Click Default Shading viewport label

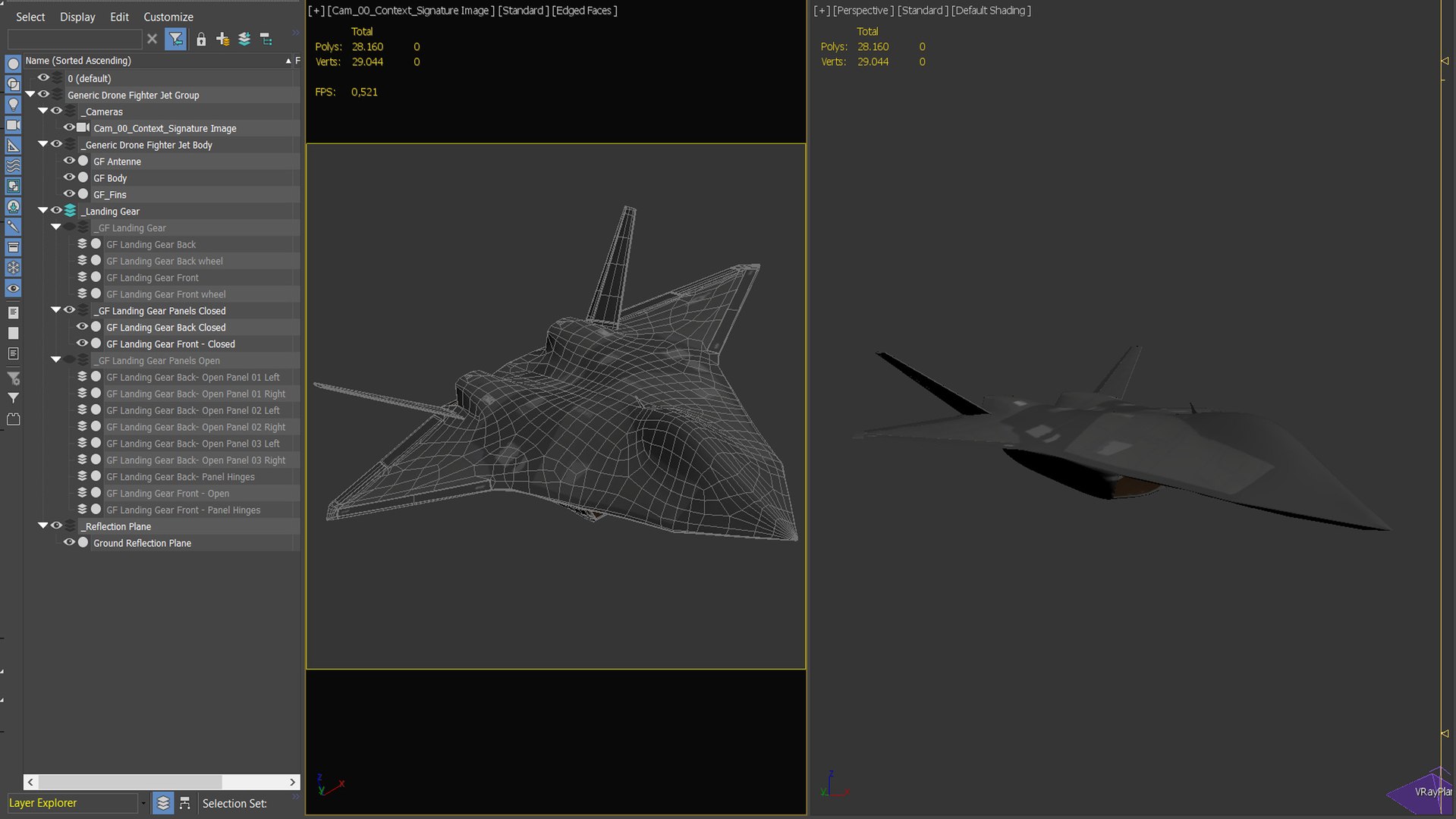point(991,11)
